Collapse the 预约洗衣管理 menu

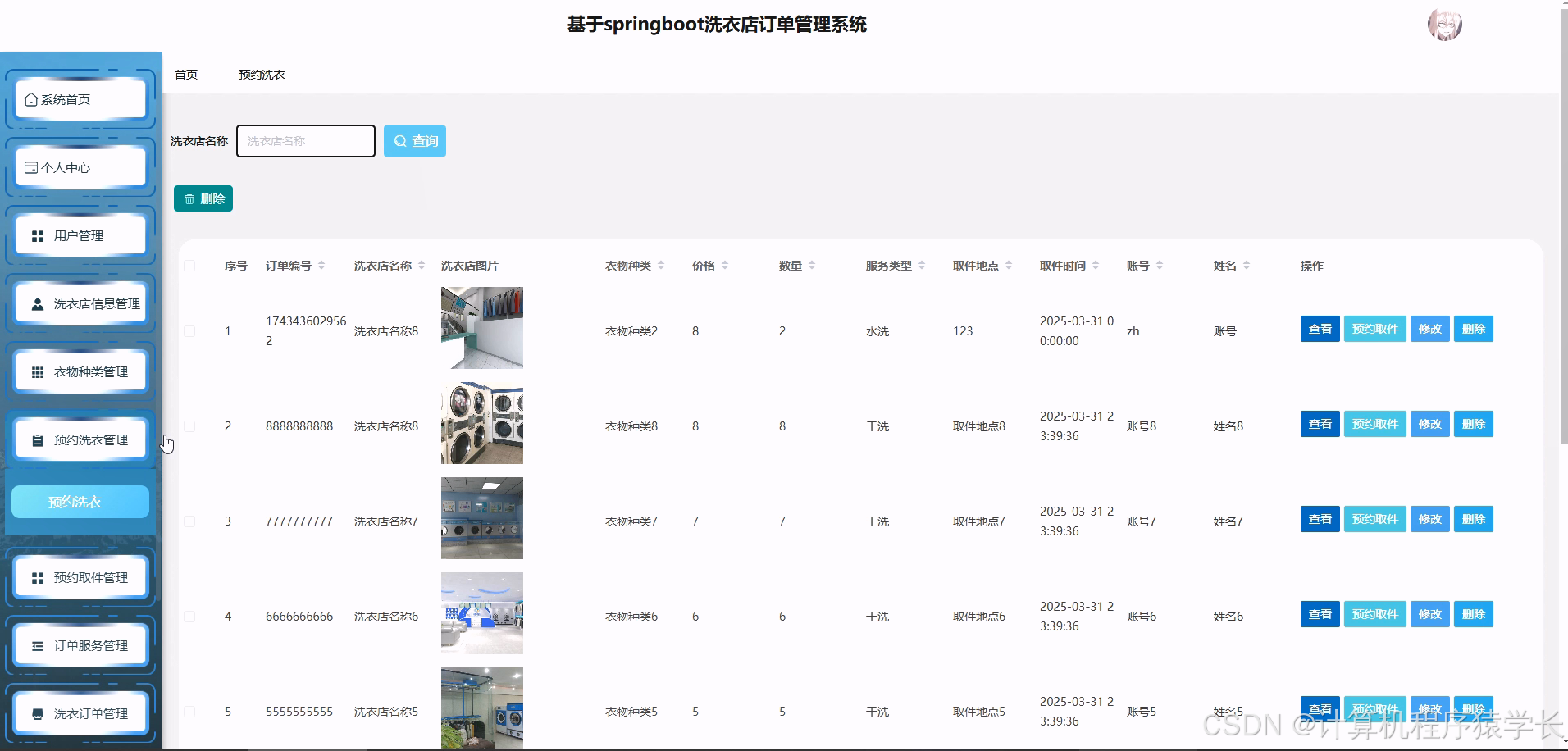click(x=80, y=439)
